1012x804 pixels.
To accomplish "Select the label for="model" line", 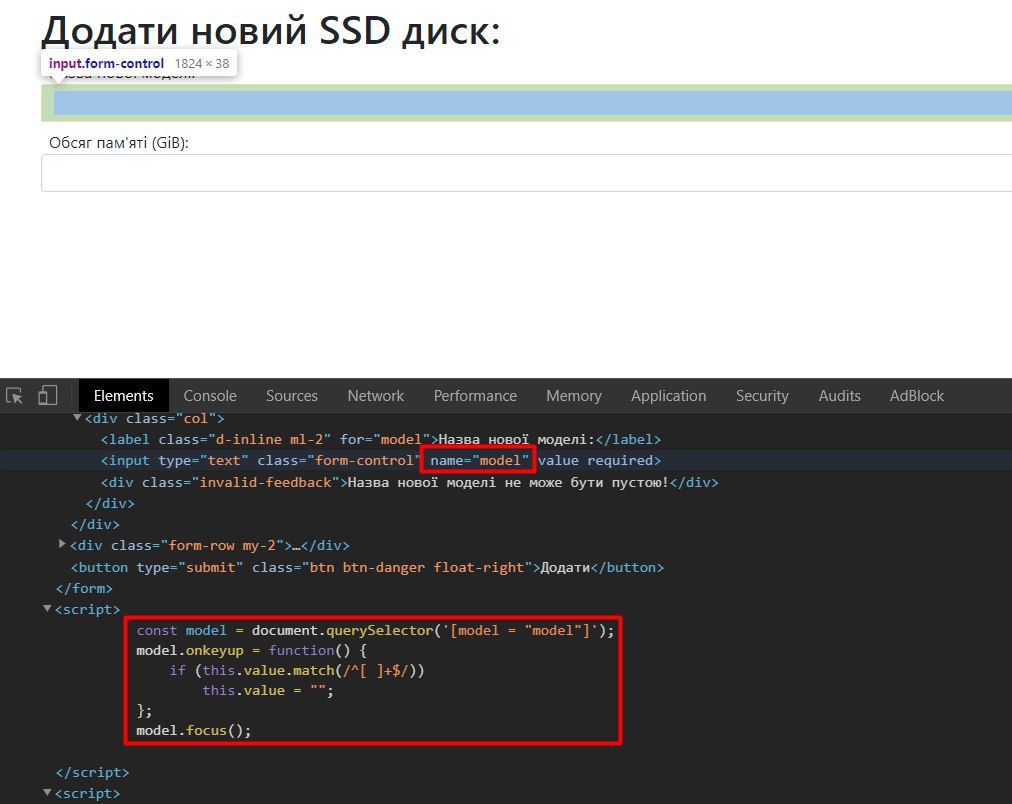I will (381, 439).
